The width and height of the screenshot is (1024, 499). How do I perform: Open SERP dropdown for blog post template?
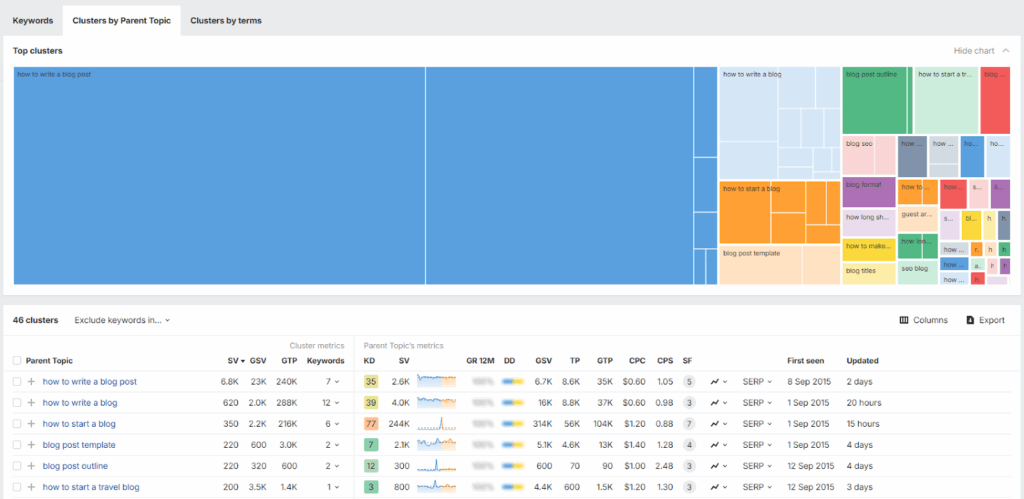pyautogui.click(x=757, y=445)
